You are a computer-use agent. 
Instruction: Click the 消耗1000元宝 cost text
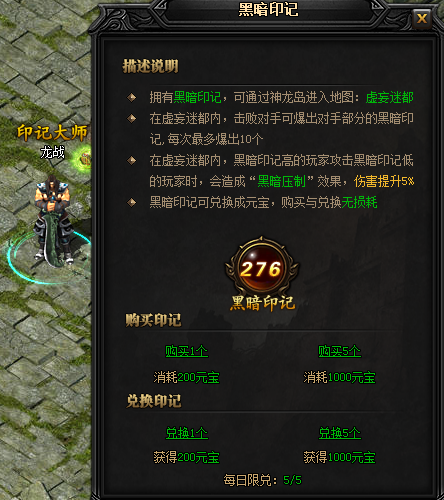click(339, 377)
